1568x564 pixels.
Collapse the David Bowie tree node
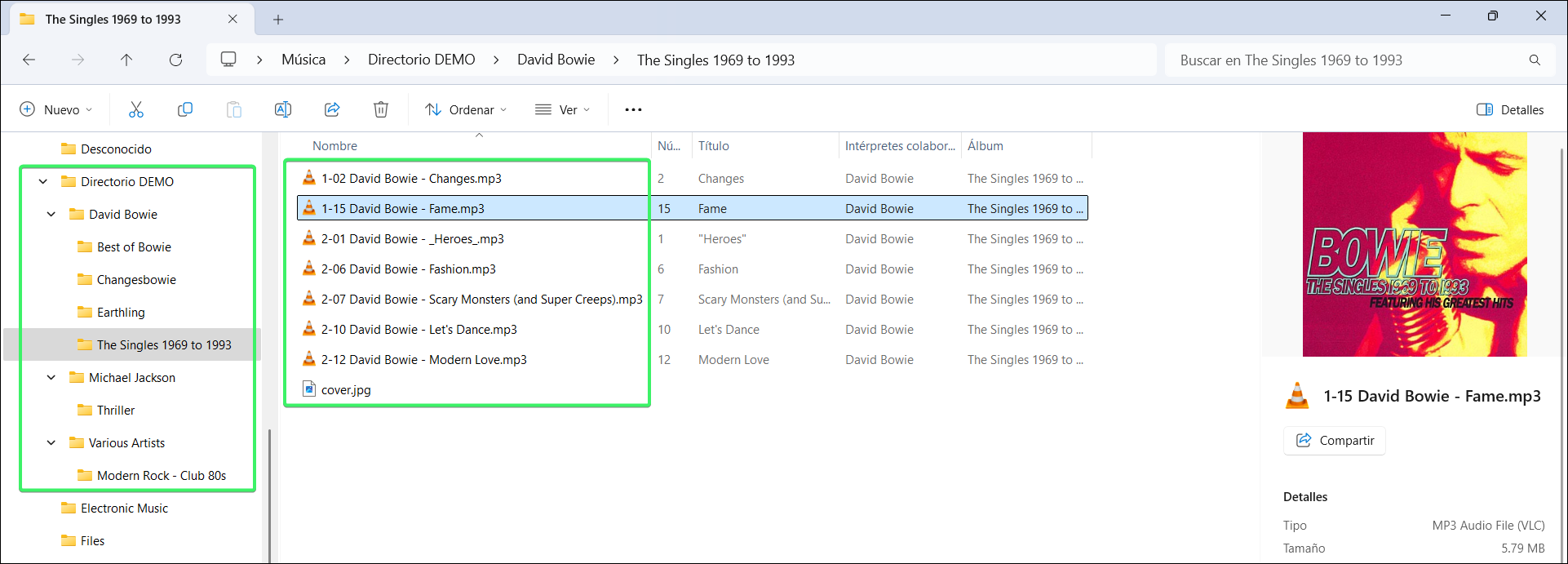pos(51,214)
